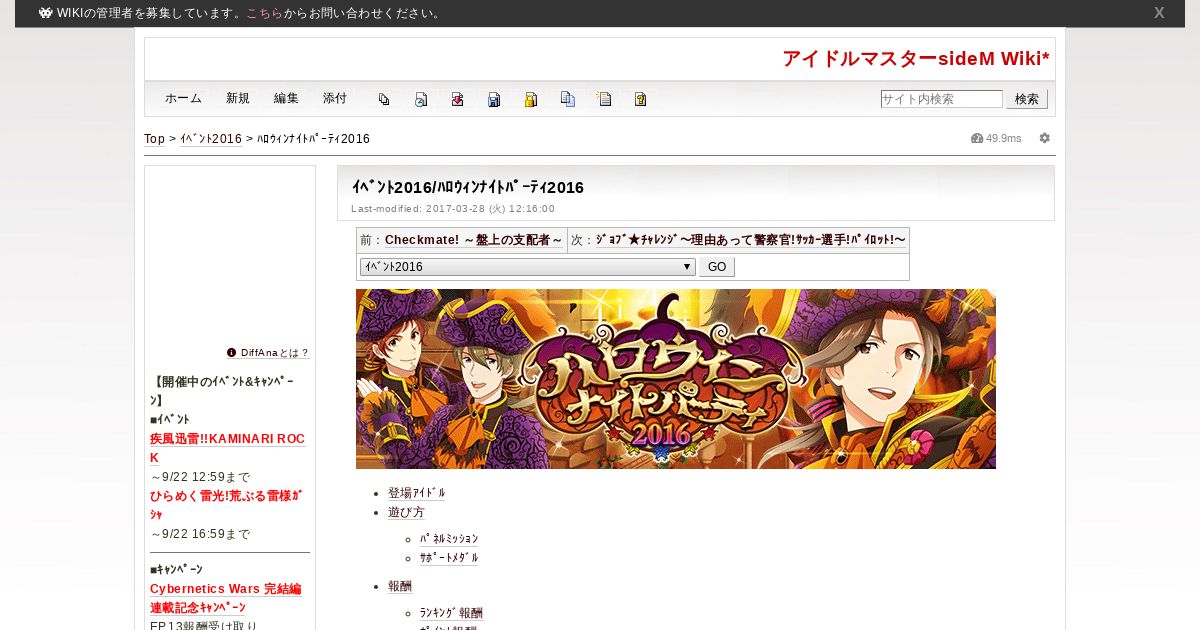Click こちら link in top banner
Screen dimensions: 1200x630
(264, 13)
